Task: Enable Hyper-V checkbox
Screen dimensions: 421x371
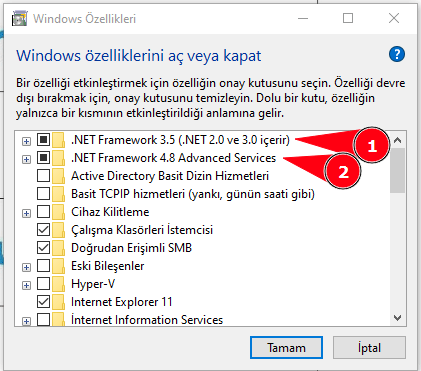Action: [43, 283]
